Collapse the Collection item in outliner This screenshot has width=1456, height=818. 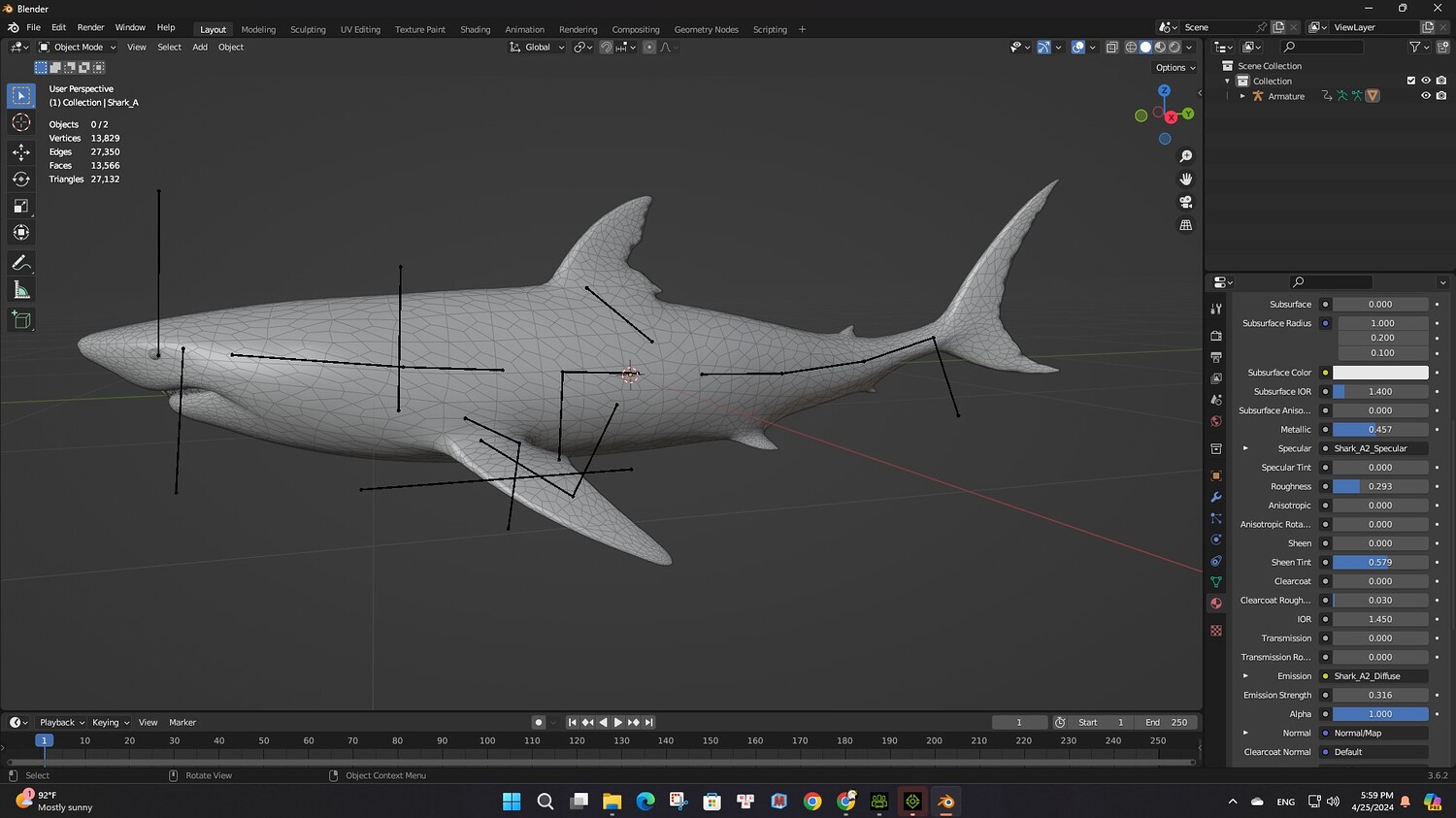pyautogui.click(x=1228, y=81)
